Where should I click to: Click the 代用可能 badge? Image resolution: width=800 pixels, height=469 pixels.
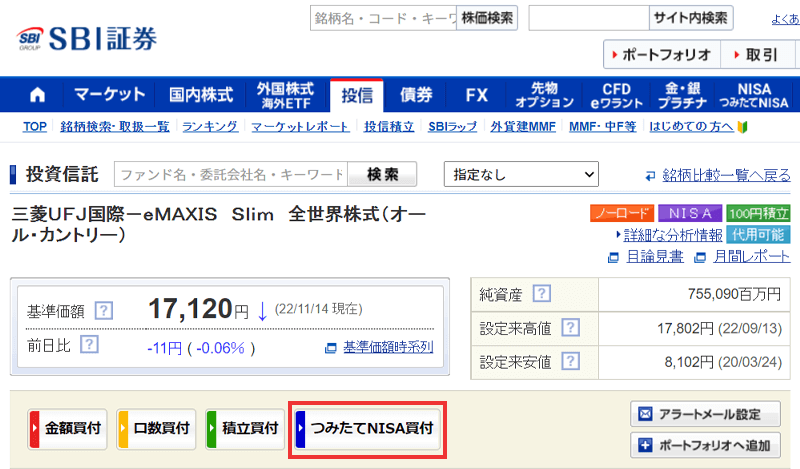[758, 235]
